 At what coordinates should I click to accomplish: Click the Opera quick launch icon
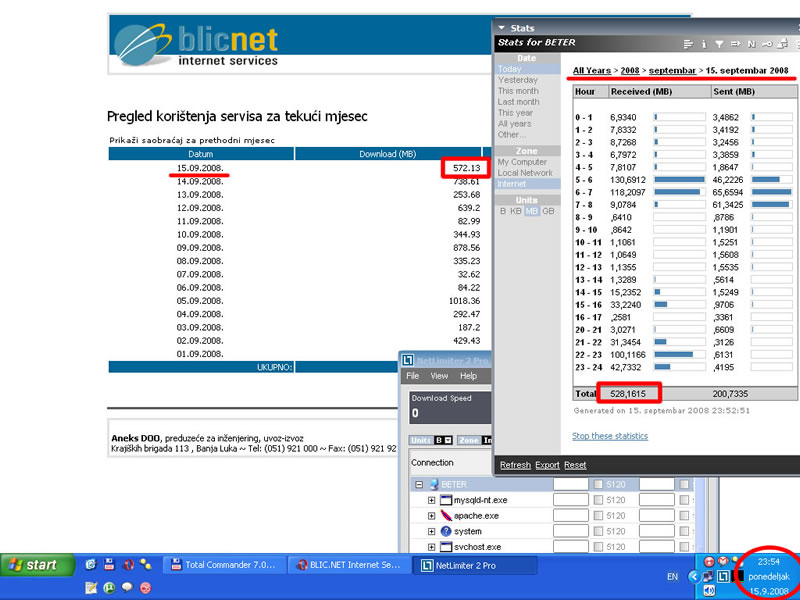[x=129, y=564]
